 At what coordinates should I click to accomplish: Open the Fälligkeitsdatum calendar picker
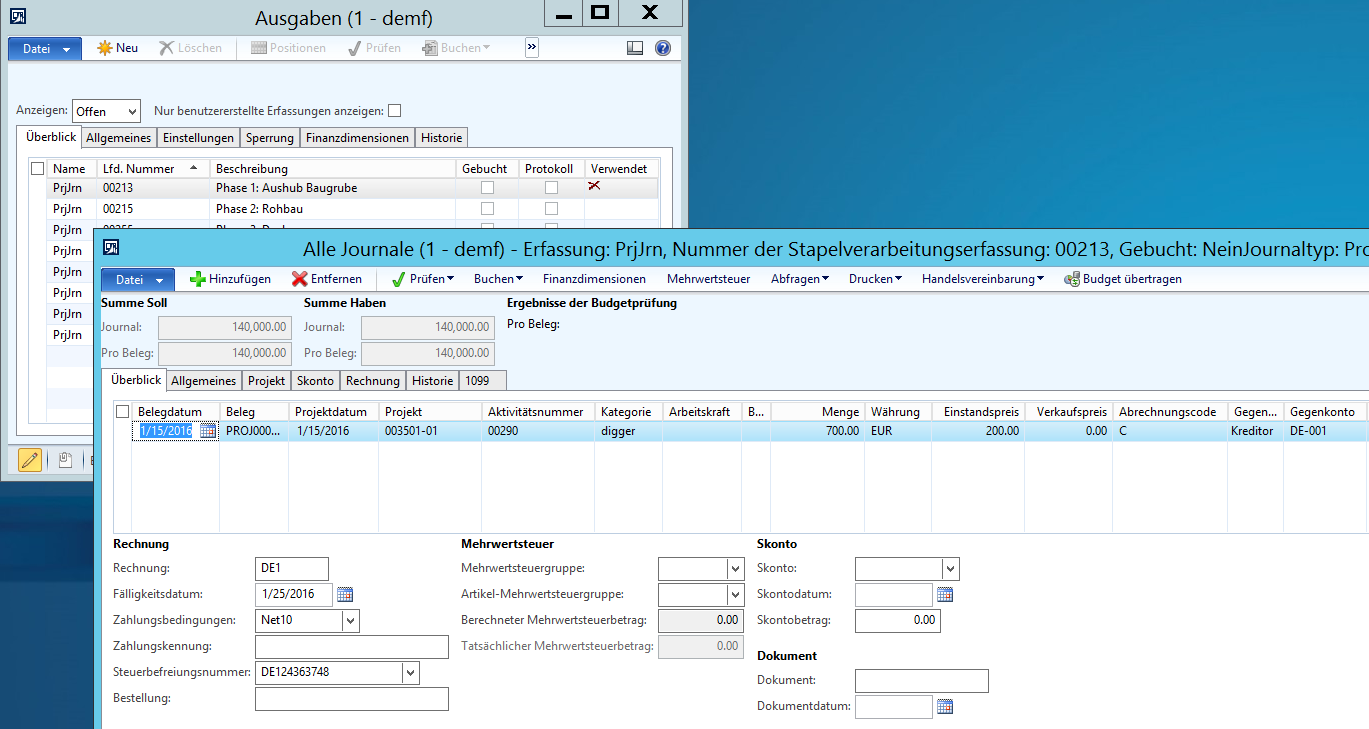345,594
